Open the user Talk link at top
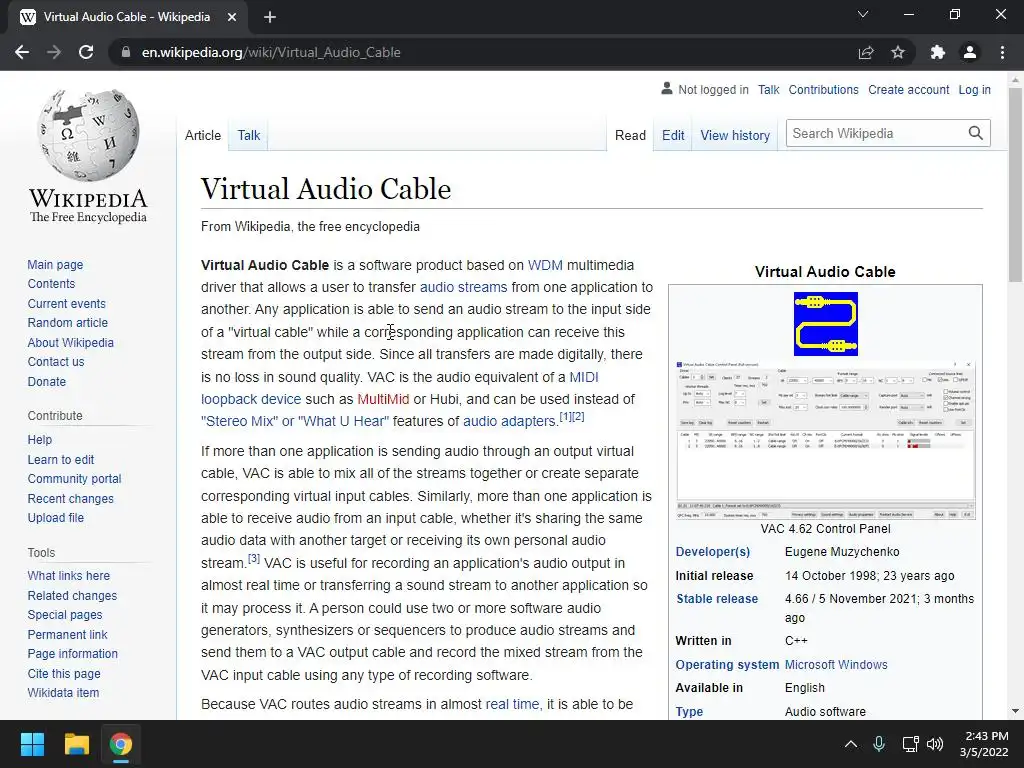The image size is (1024, 768). coord(769,89)
